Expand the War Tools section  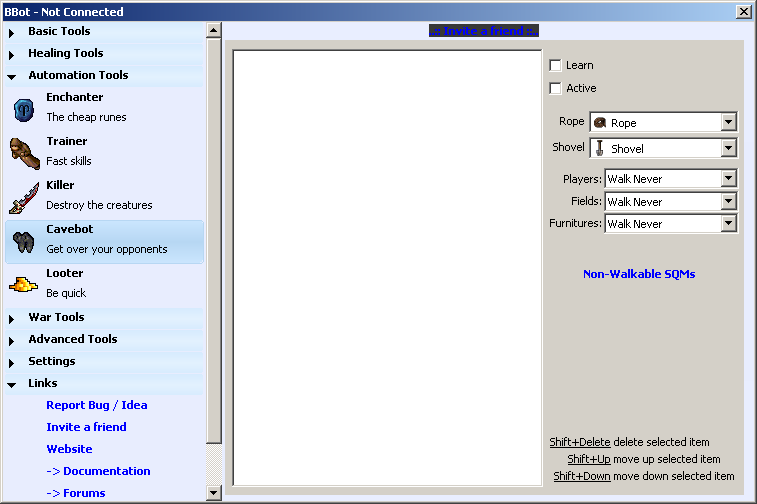pyautogui.click(x=56, y=317)
